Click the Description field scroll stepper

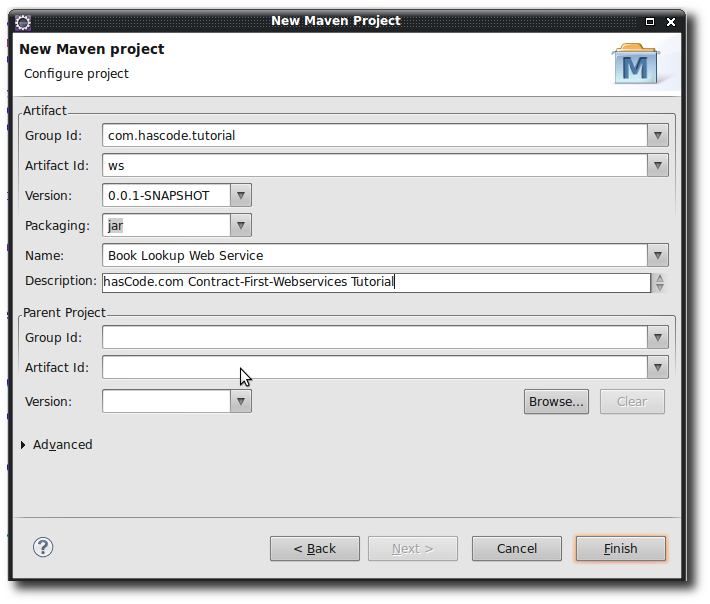[660, 283]
